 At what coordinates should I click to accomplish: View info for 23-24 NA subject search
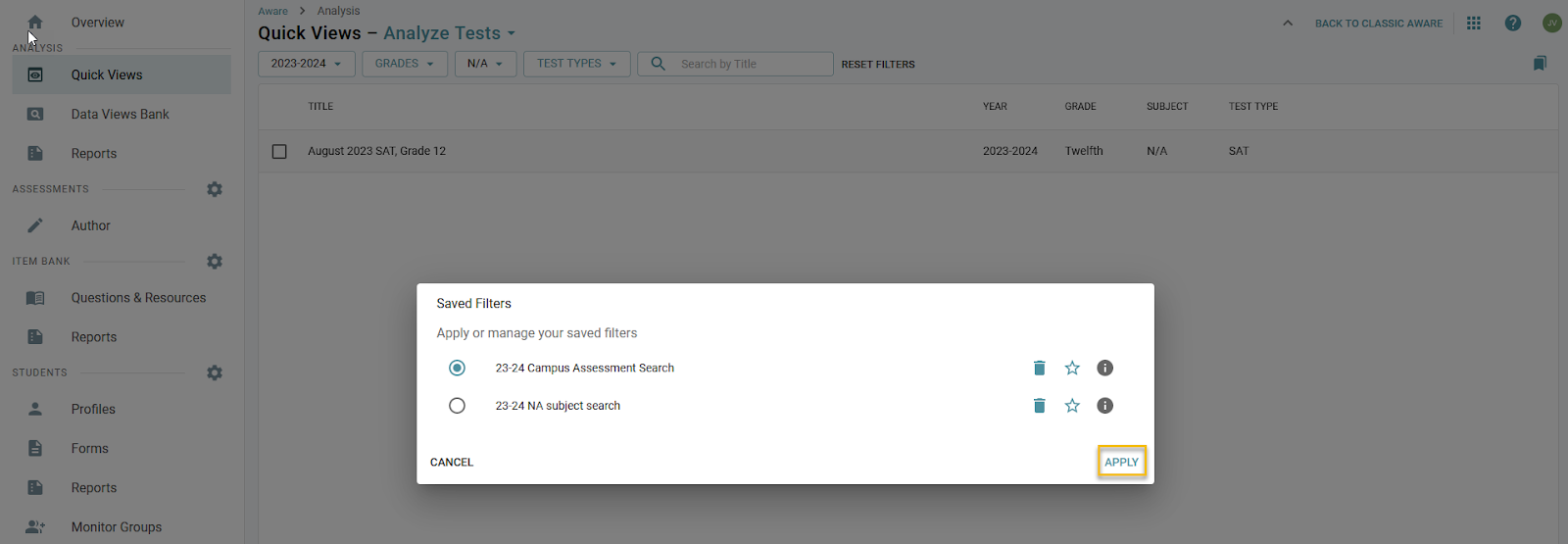coord(1104,406)
